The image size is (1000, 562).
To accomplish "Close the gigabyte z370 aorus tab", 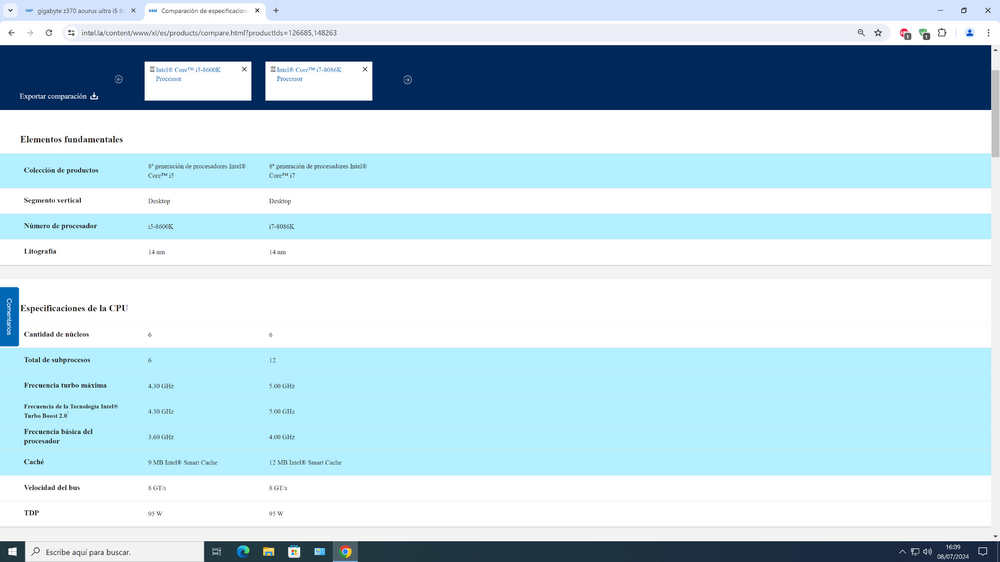I will (x=133, y=11).
